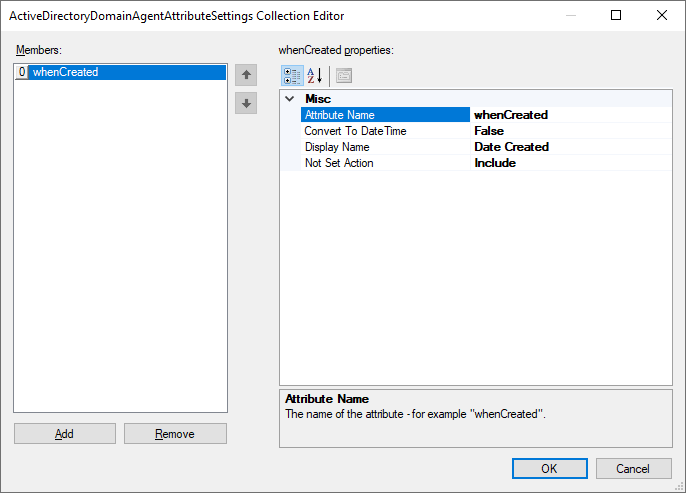Click the Categorized view icon
The width and height of the screenshot is (686, 493).
click(x=292, y=76)
